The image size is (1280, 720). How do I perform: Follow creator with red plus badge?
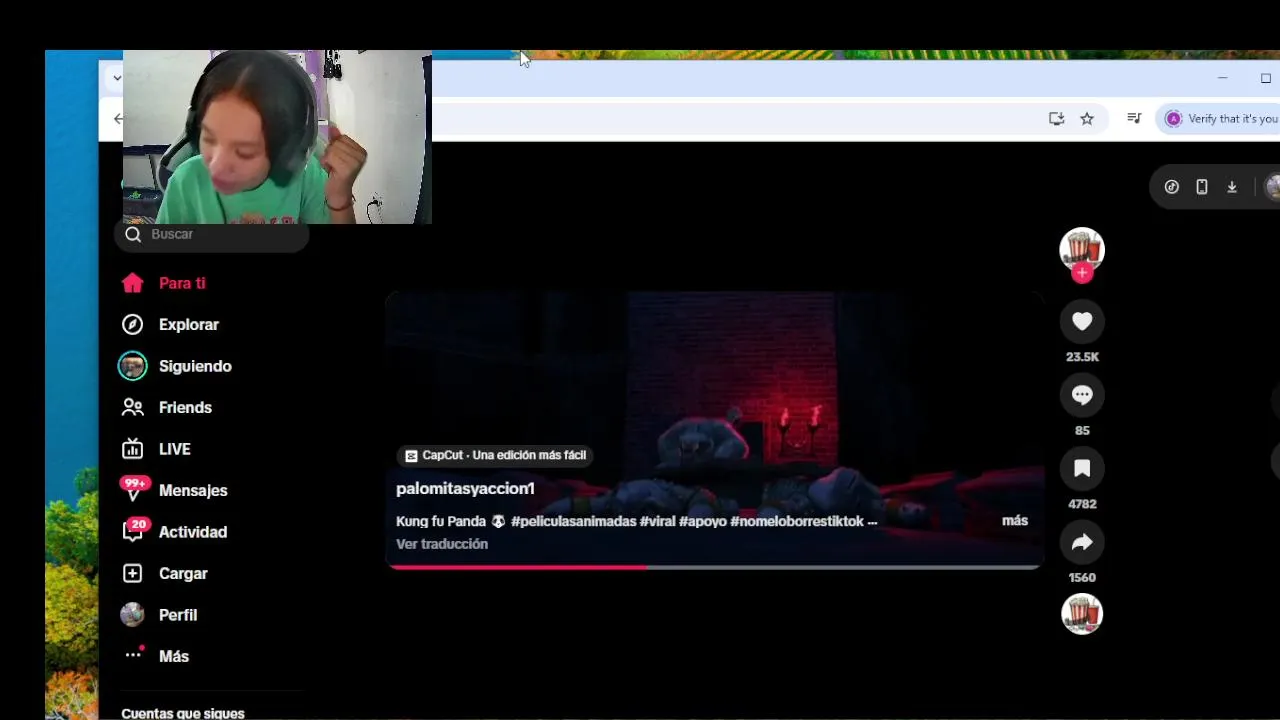[1082, 273]
